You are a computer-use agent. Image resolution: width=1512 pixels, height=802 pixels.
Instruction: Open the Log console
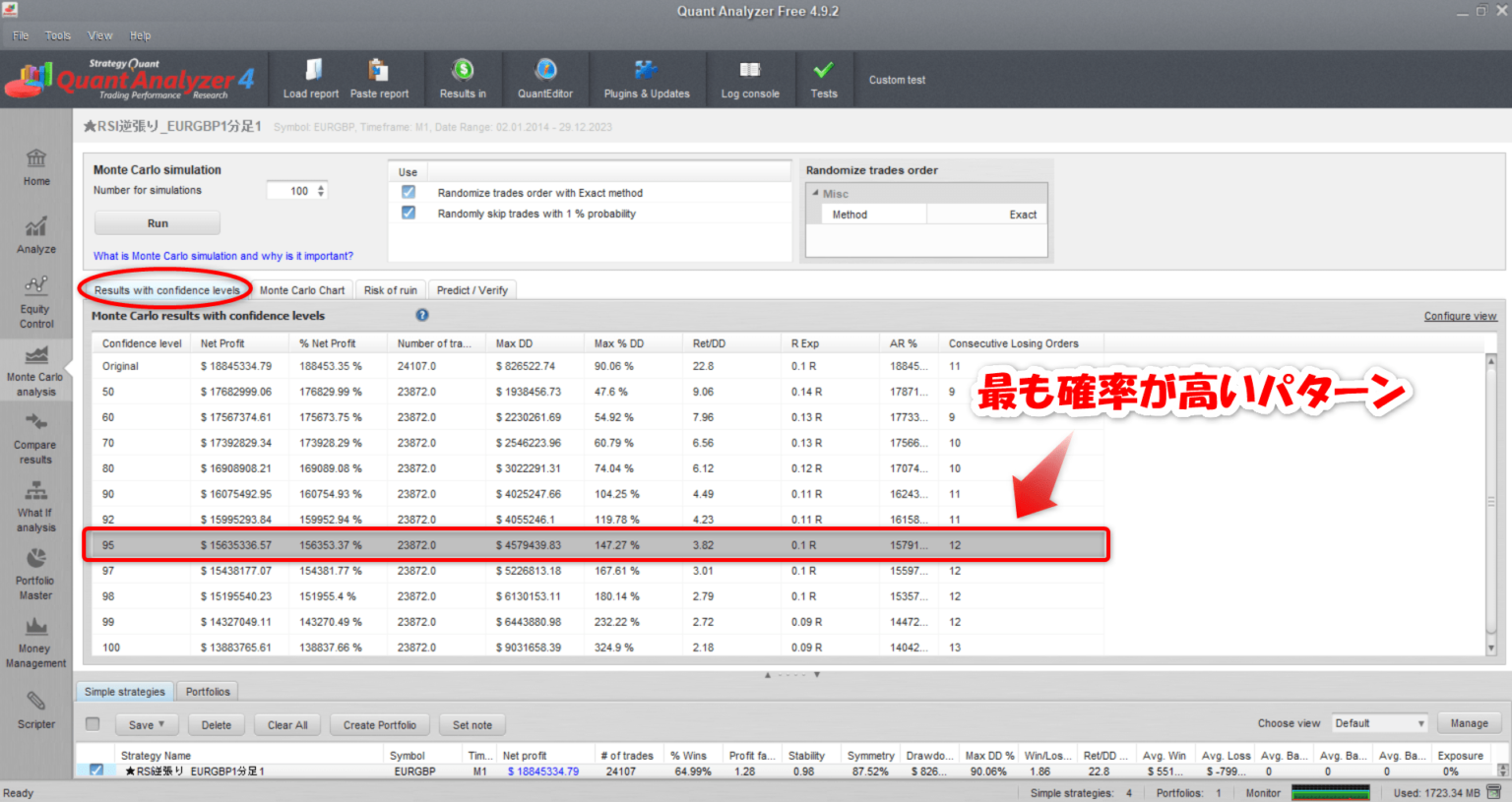750,78
